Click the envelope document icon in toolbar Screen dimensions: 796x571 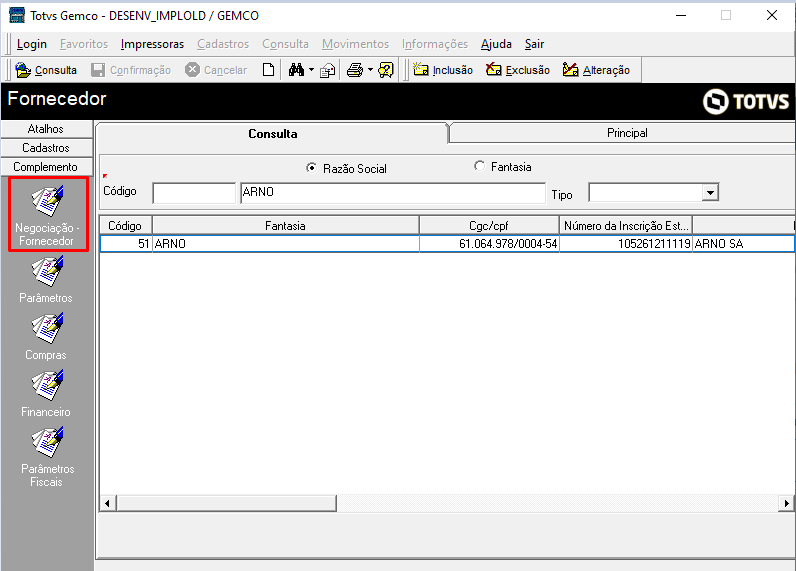click(x=328, y=70)
